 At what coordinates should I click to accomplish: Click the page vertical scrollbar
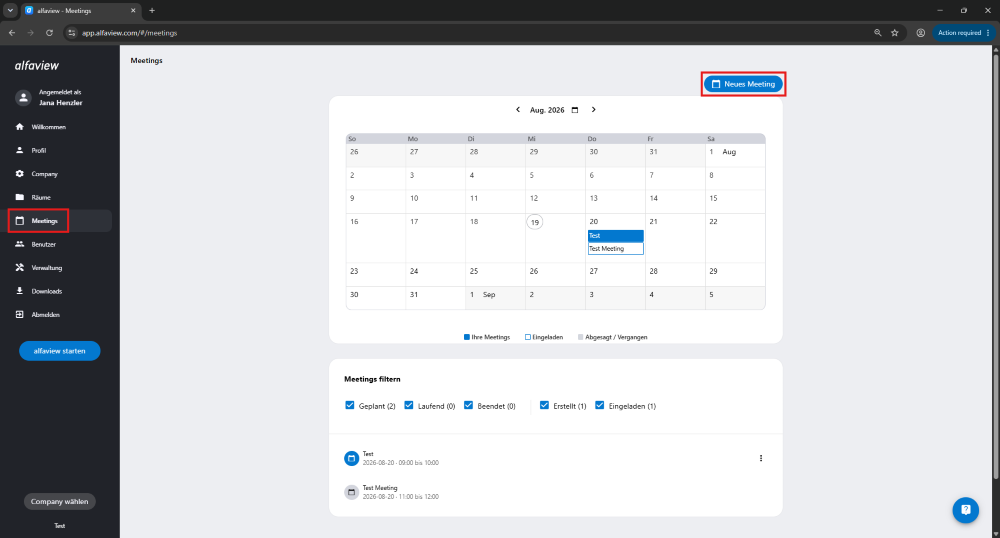tap(996, 268)
